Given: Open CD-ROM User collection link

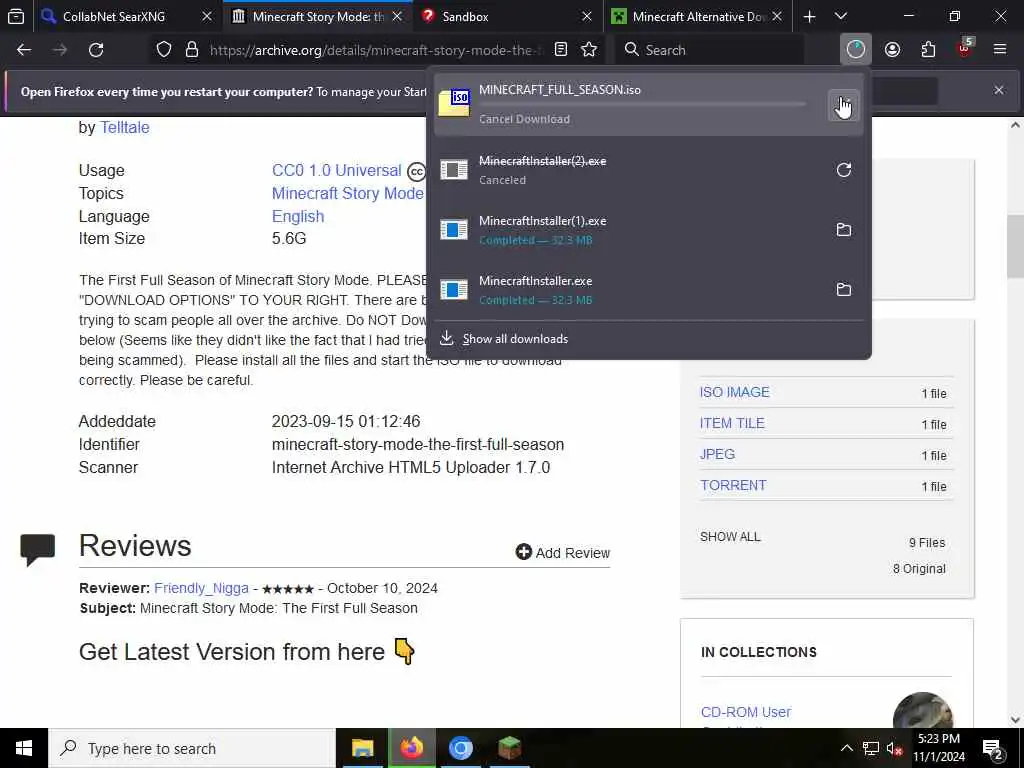Looking at the screenshot, I should click(746, 712).
